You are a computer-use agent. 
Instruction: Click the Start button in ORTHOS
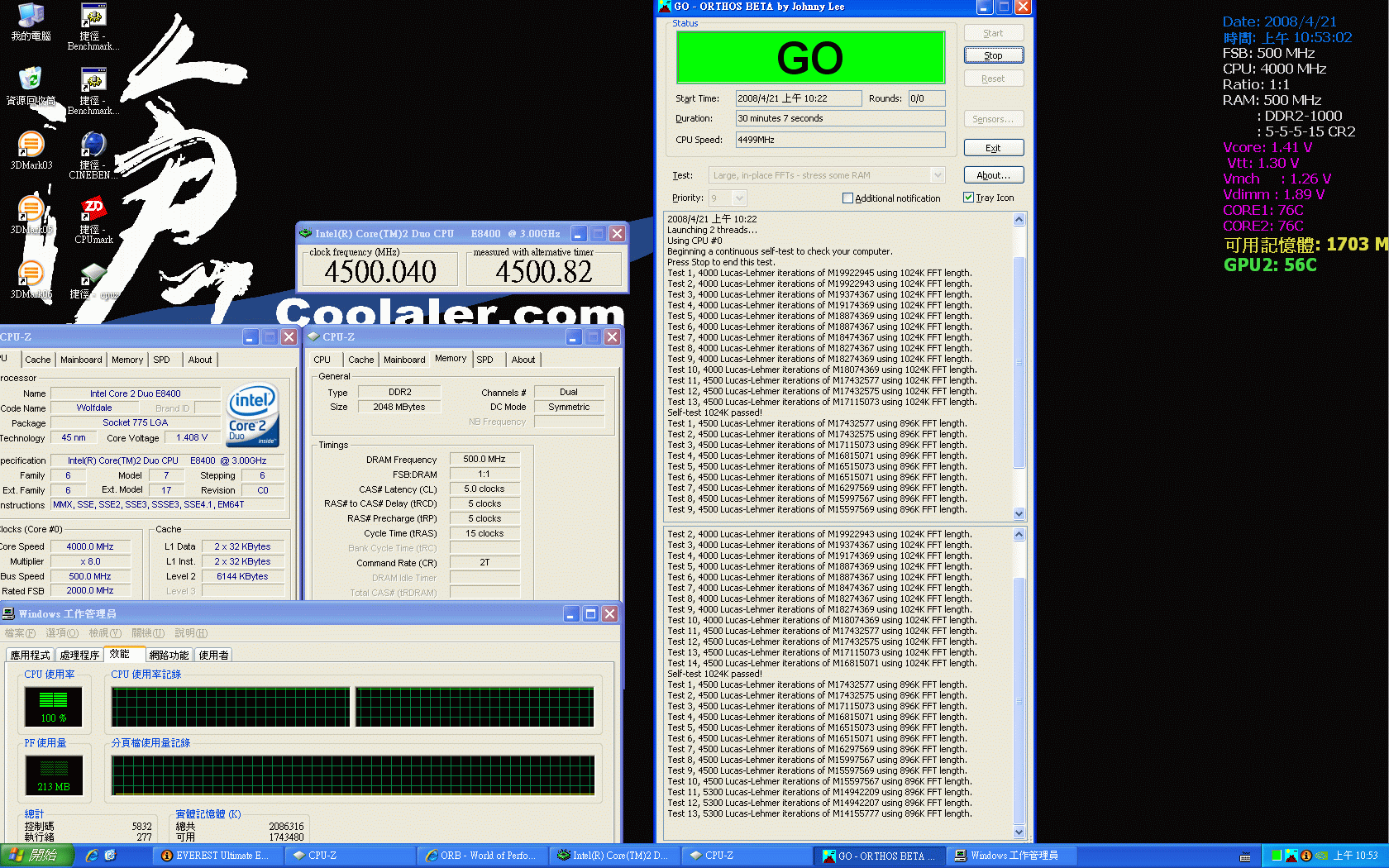tap(993, 33)
